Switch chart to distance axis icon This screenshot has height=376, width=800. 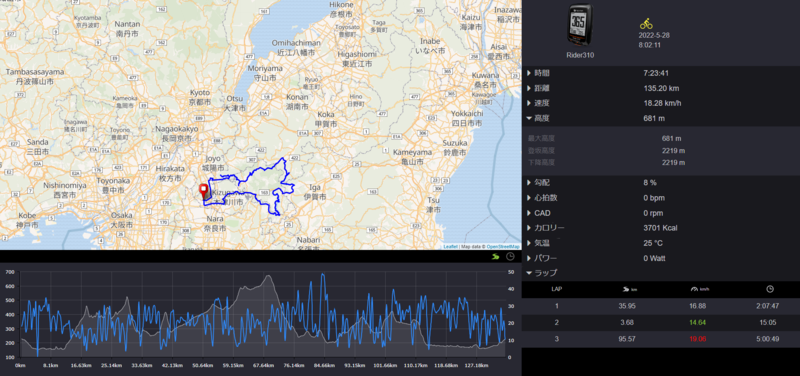coord(495,257)
